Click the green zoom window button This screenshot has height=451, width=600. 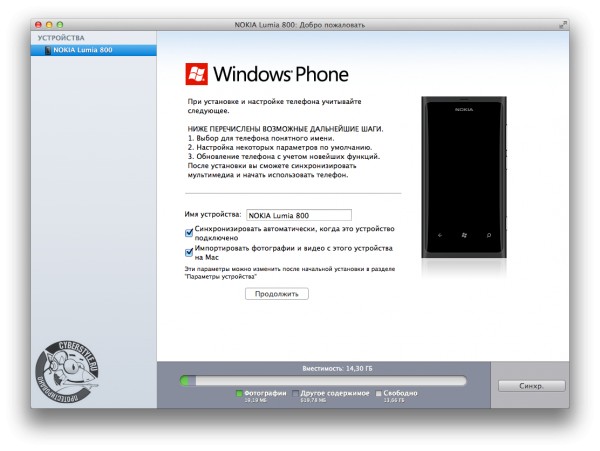pos(60,24)
